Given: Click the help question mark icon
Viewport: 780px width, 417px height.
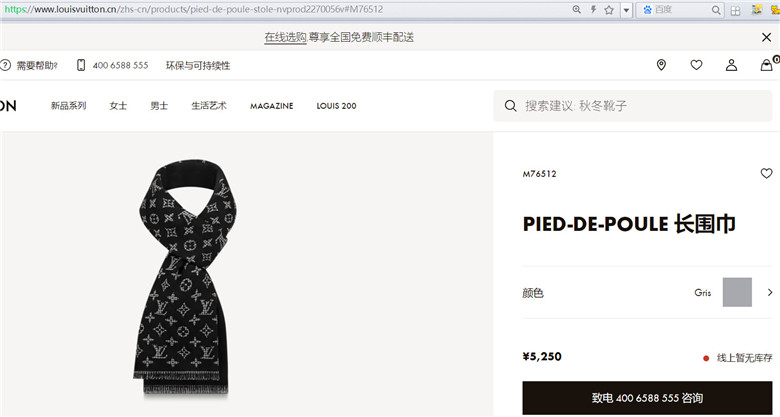Looking at the screenshot, I should pyautogui.click(x=5, y=65).
